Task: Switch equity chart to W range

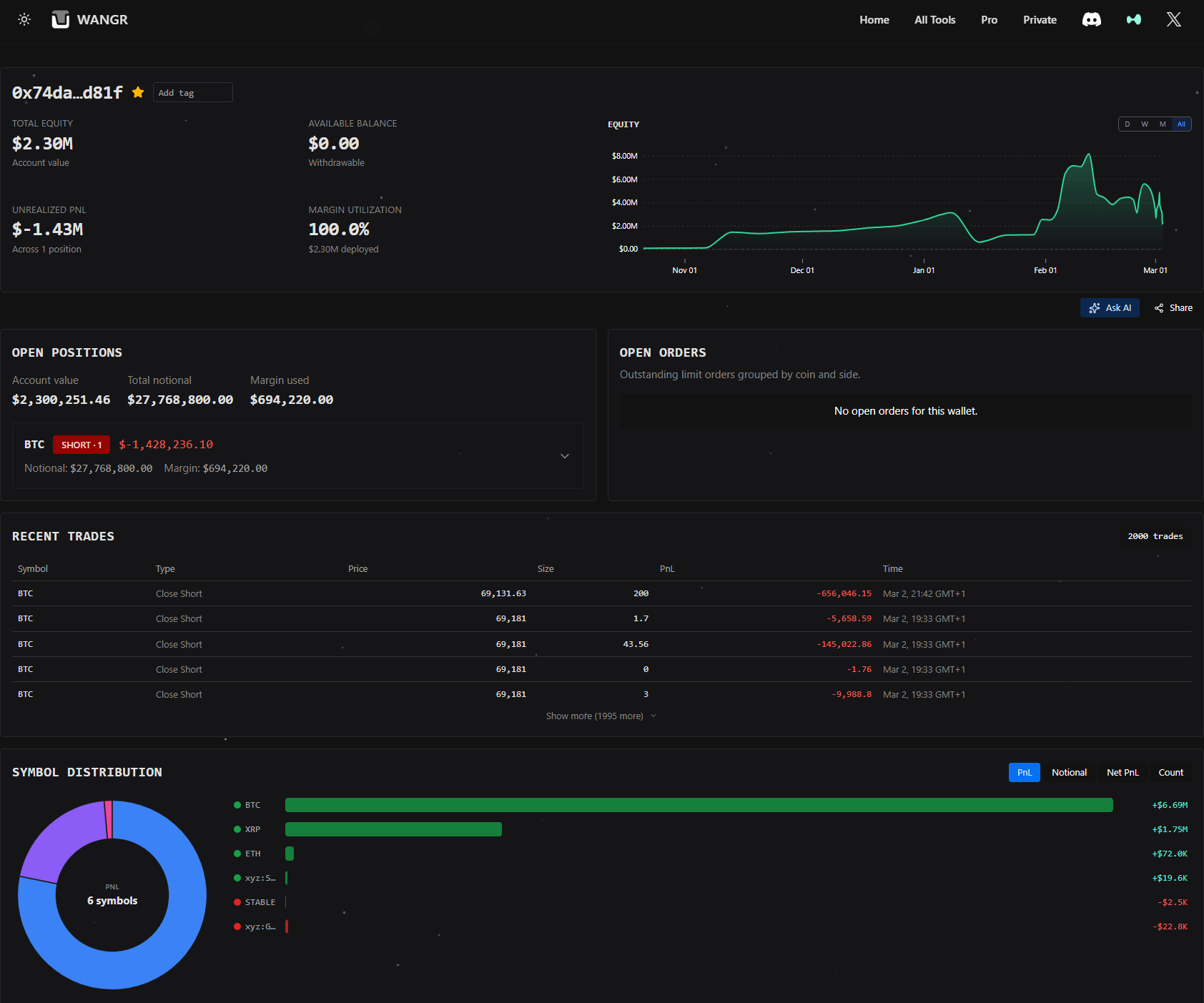Action: tap(1145, 124)
